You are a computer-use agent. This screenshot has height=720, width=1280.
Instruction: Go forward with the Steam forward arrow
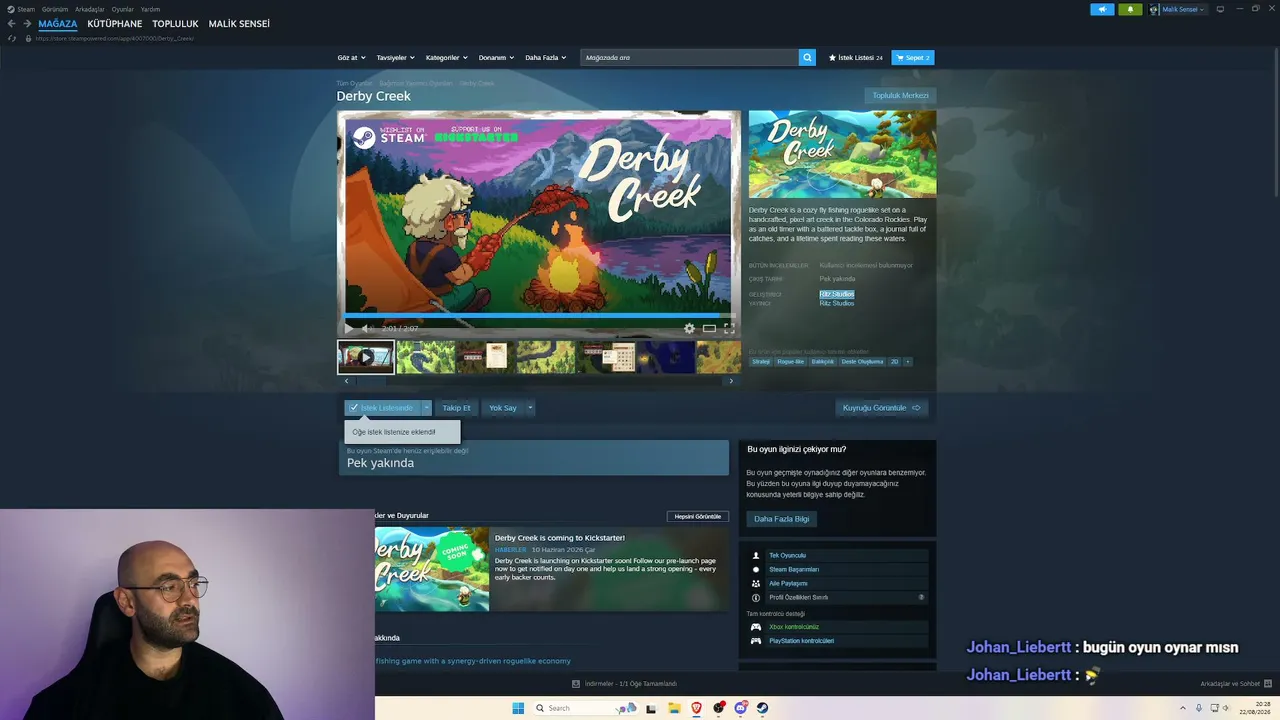coord(27,24)
